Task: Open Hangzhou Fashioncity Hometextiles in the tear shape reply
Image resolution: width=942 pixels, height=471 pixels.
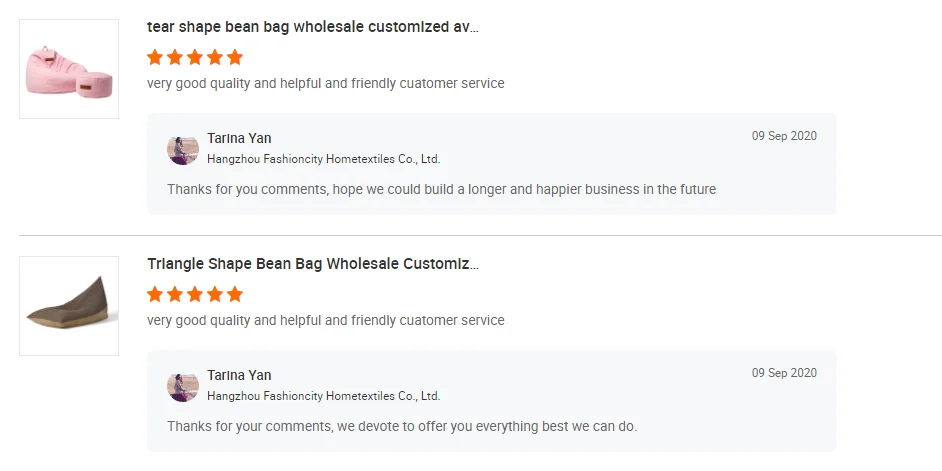Action: [x=323, y=159]
